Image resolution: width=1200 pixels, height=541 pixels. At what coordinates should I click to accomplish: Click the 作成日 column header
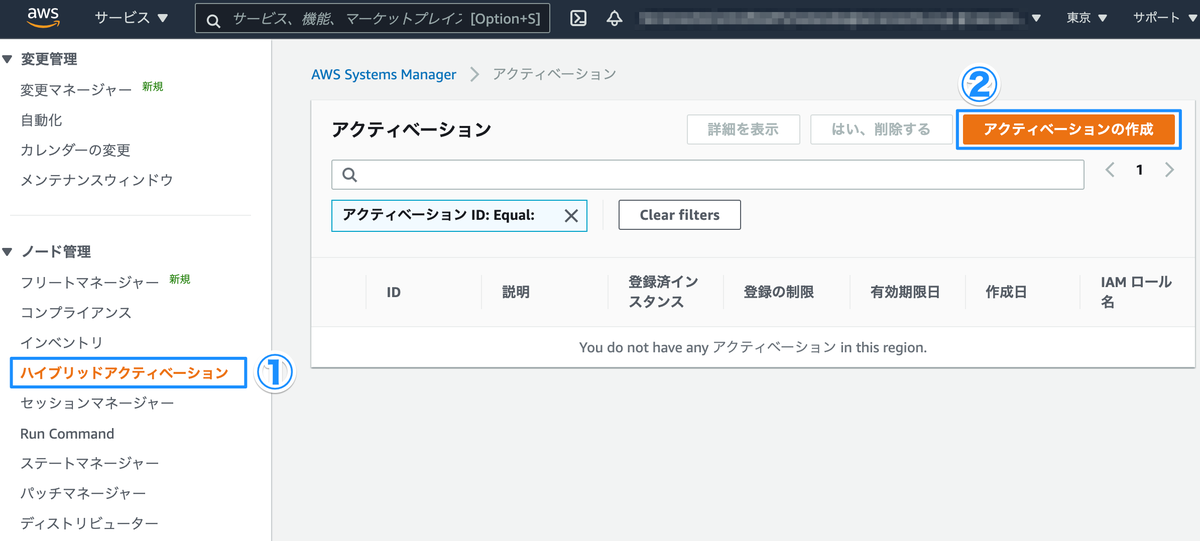(1006, 292)
